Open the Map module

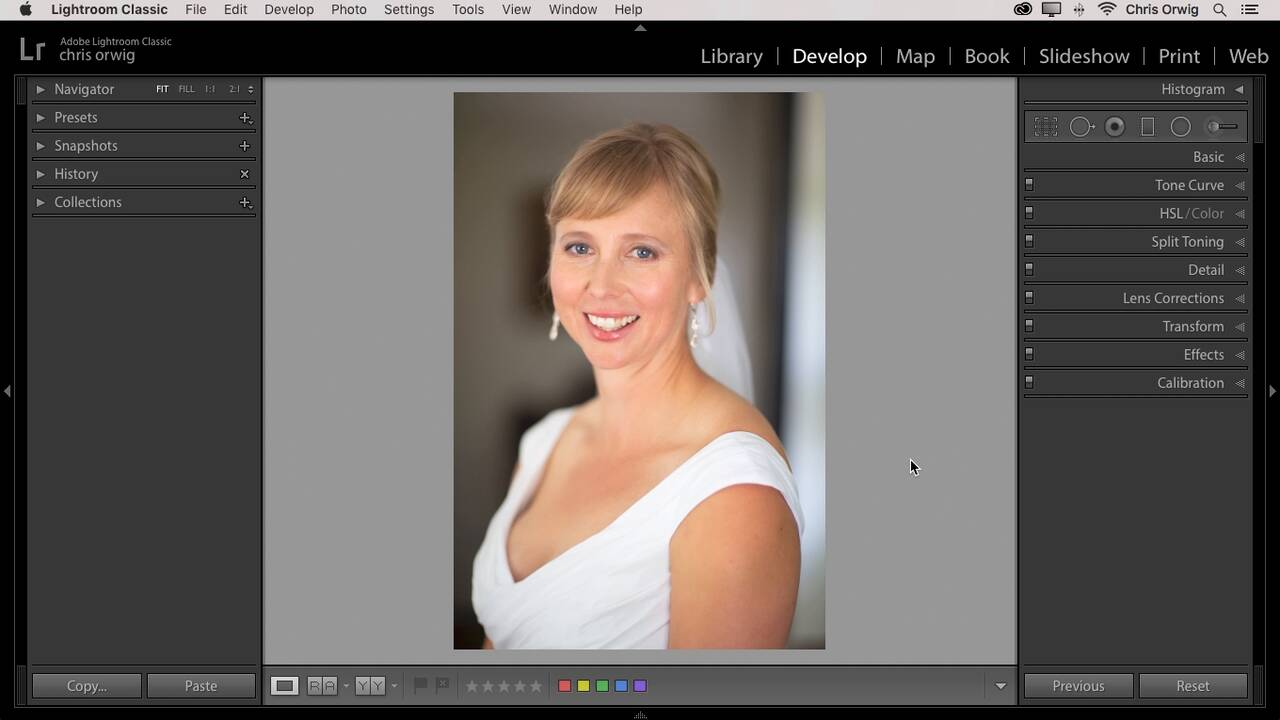[x=915, y=56]
